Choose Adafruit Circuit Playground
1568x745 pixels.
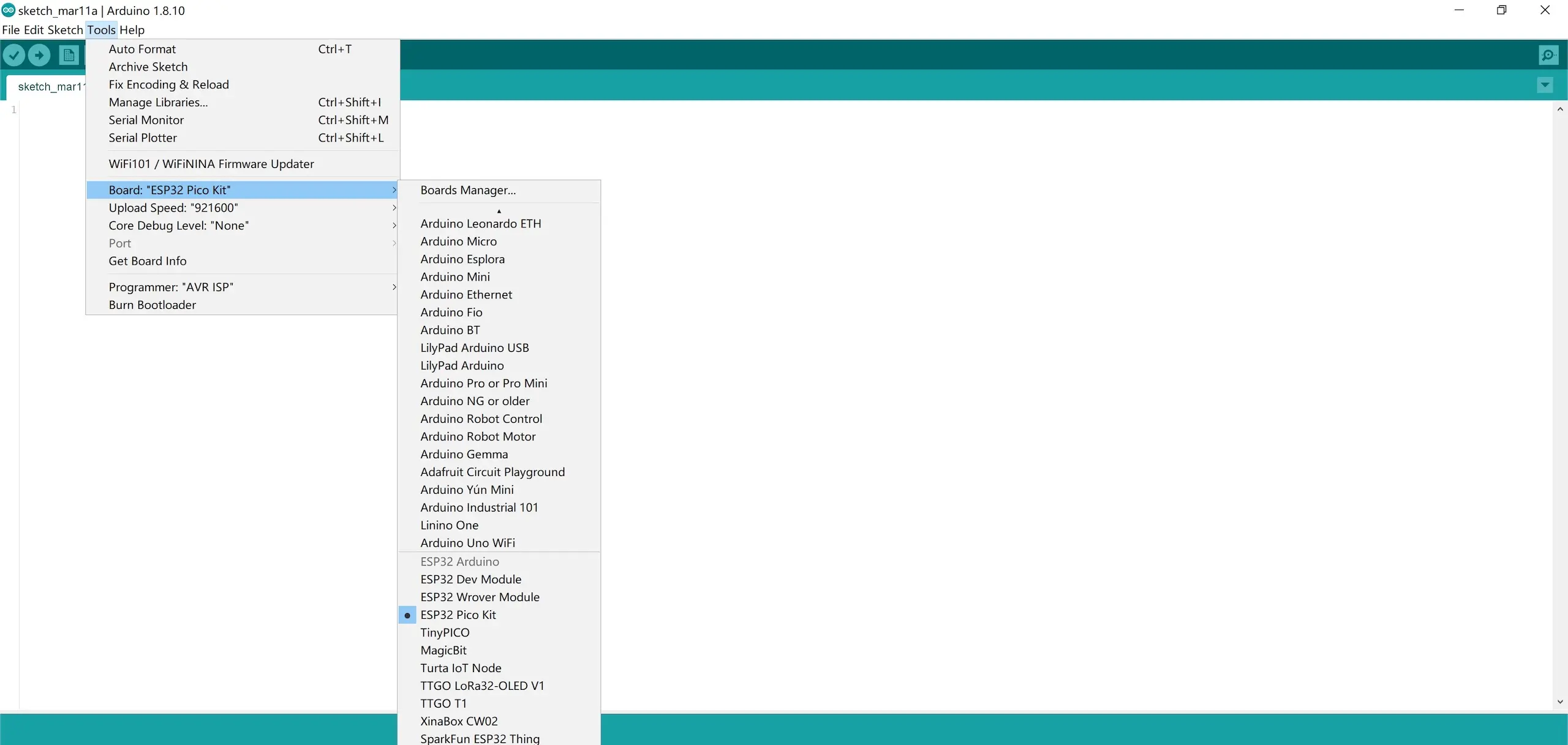coord(499,472)
